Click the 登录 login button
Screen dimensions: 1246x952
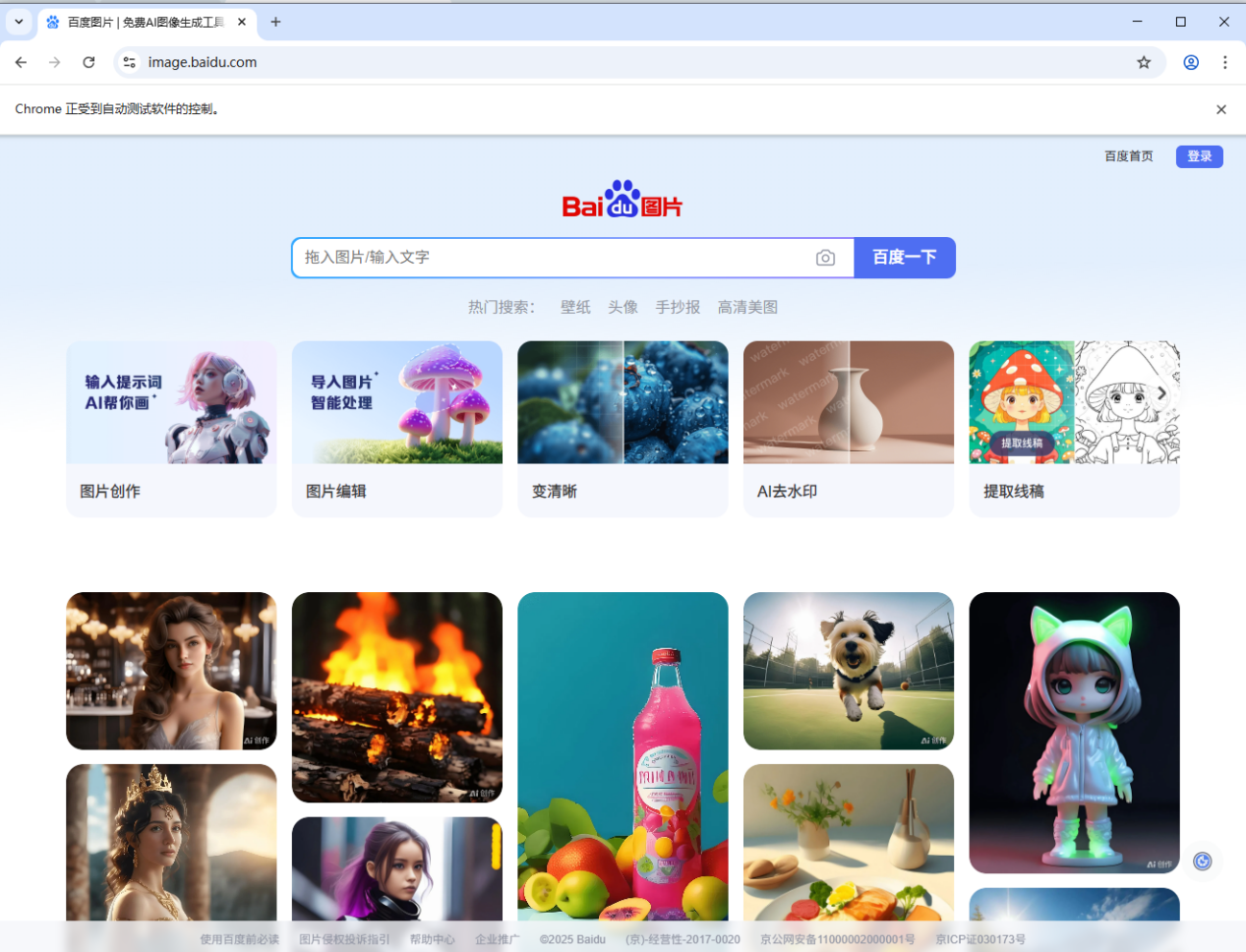click(1199, 156)
